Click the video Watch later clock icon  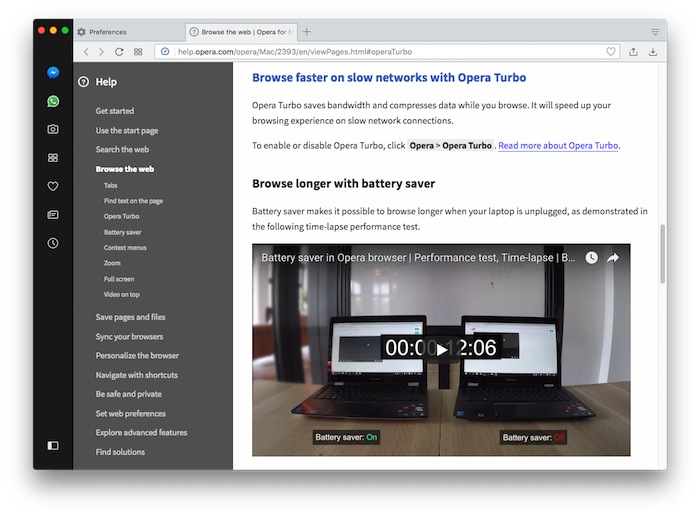point(592,258)
